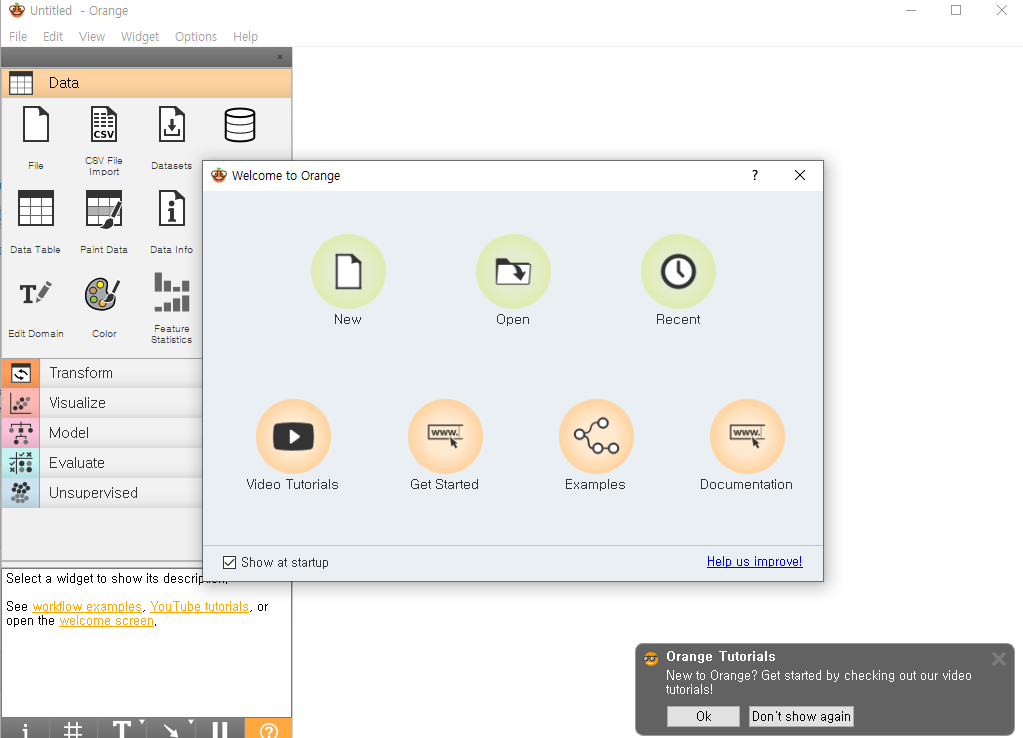Toggle Show at startup checkbox

coord(230,562)
